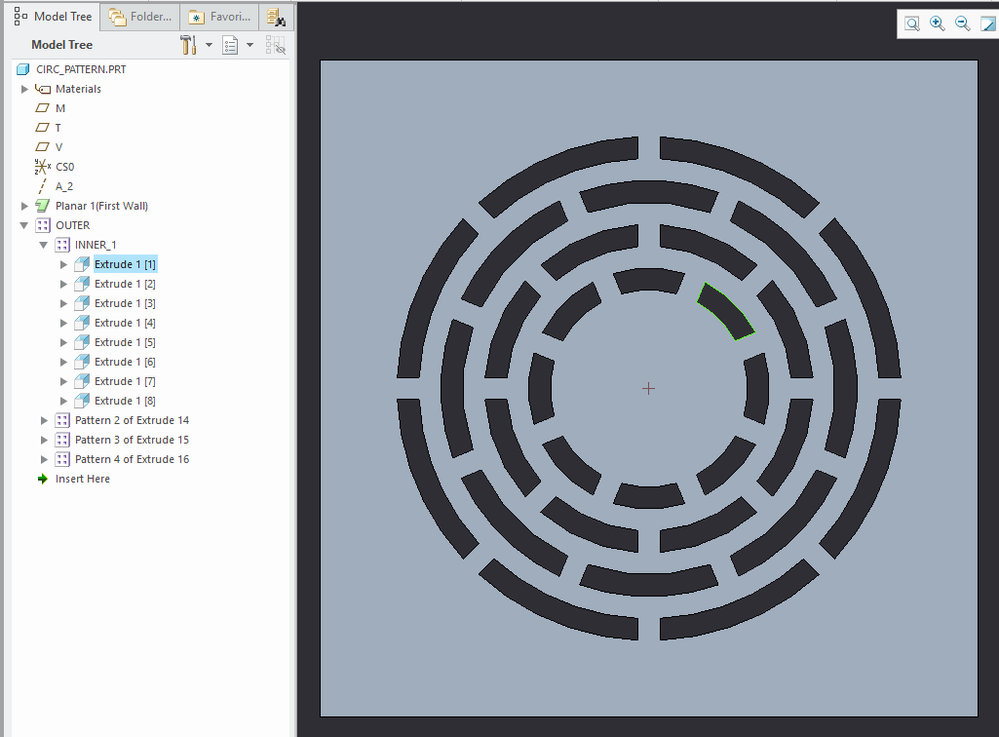
Task: Collapse the INNER_1 pattern node
Action: pyautogui.click(x=44, y=244)
